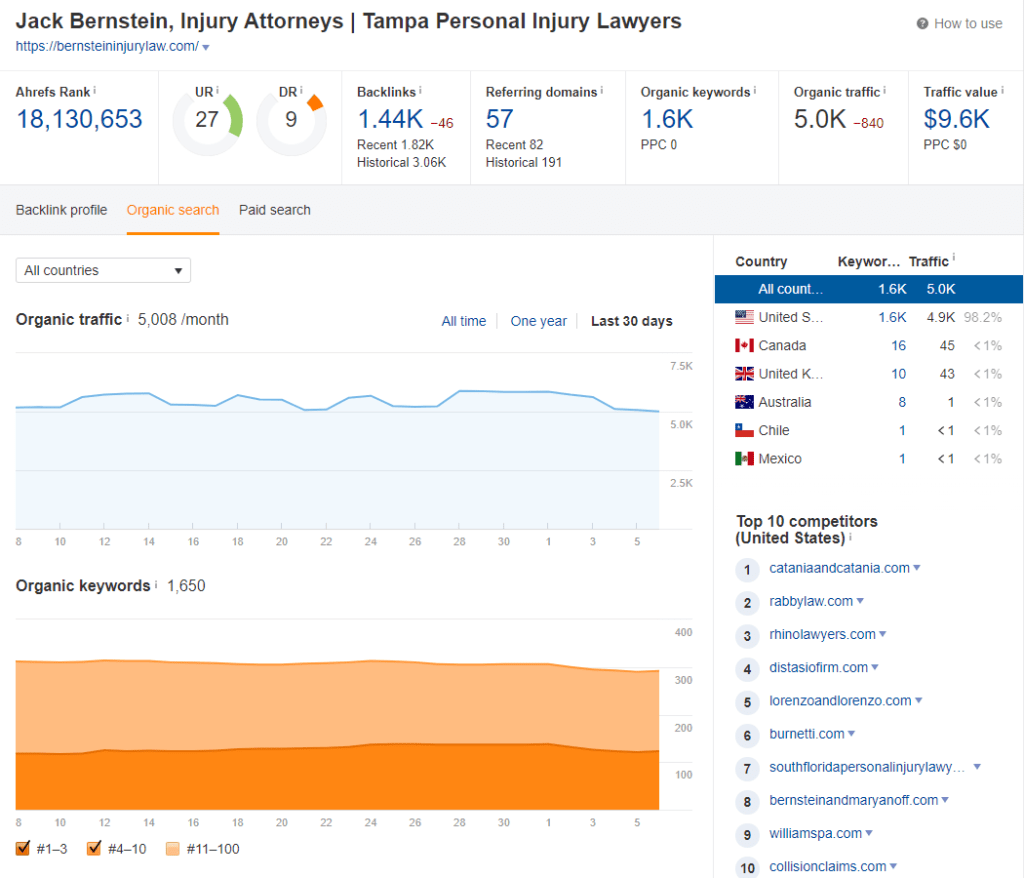The width and height of the screenshot is (1024, 878).
Task: Click the DR 9 gauge
Action: tap(291, 120)
